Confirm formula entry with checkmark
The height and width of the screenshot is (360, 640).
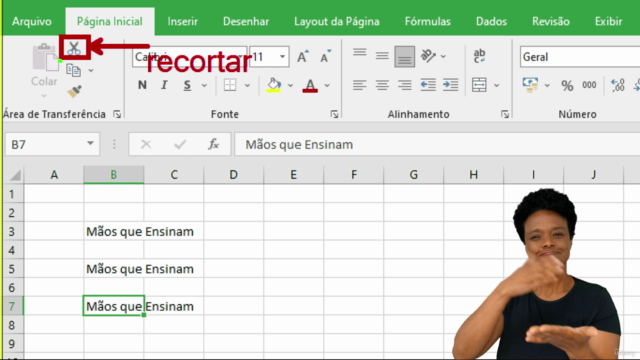[x=180, y=144]
